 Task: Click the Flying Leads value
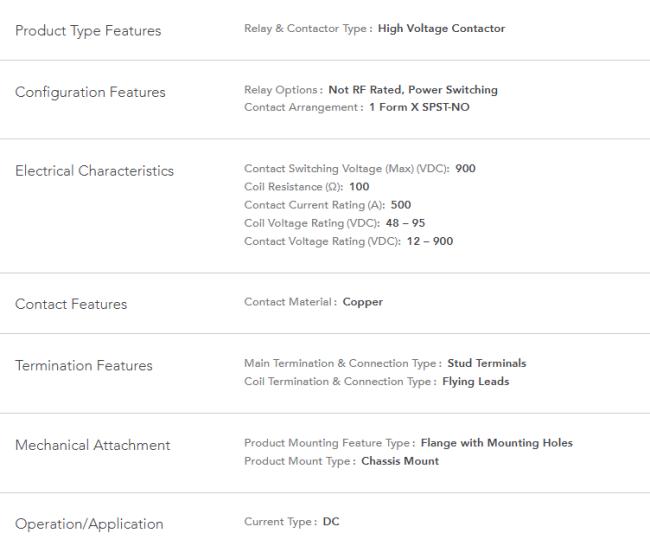point(475,382)
